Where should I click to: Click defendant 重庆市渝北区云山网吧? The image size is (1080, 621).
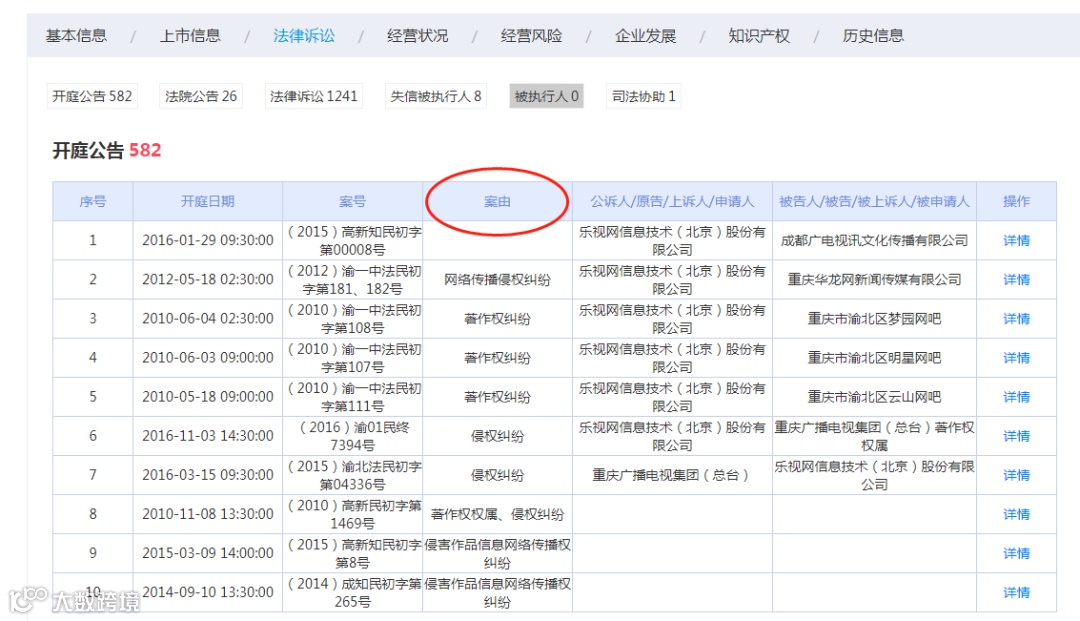874,397
